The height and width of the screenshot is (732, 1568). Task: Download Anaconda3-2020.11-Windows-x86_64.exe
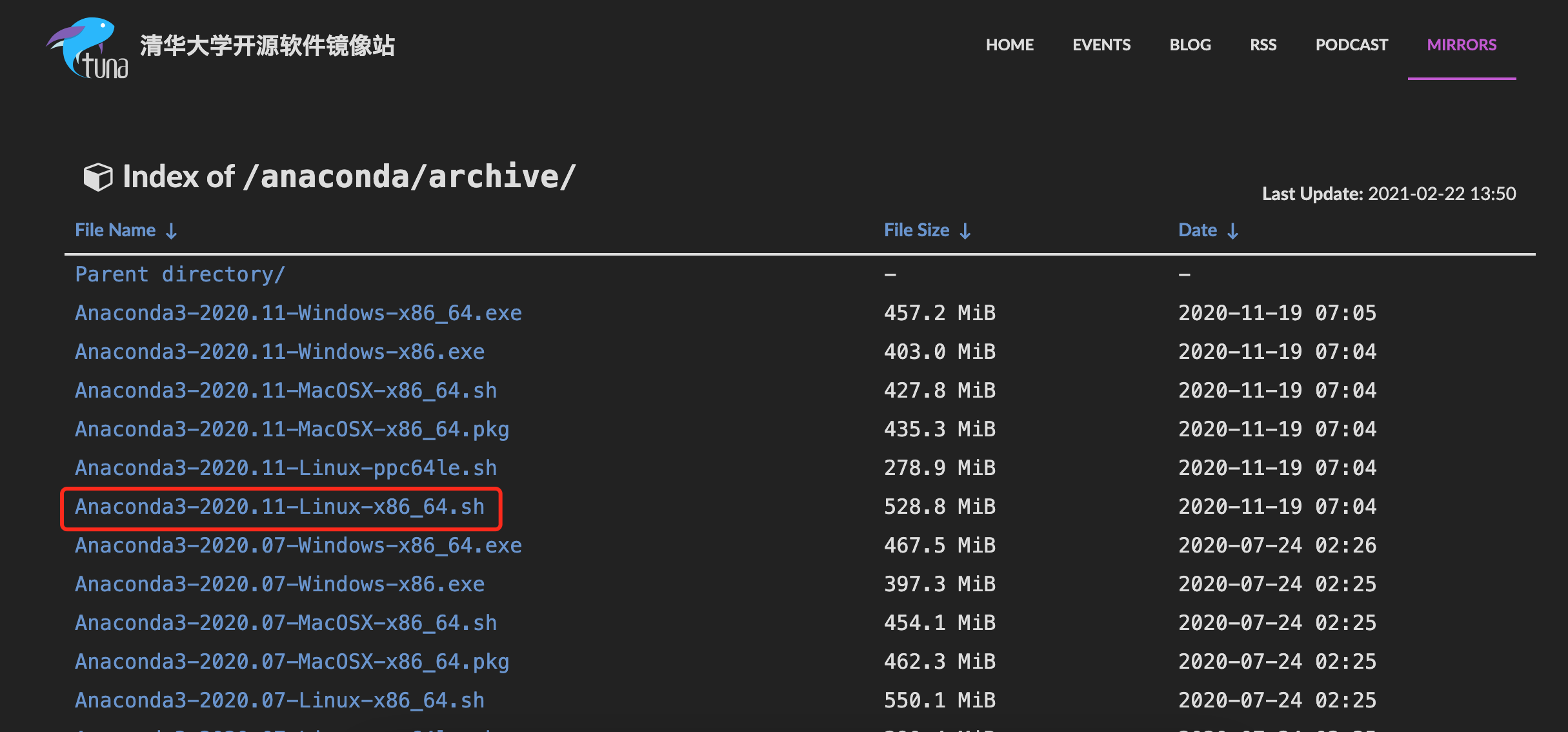[298, 312]
